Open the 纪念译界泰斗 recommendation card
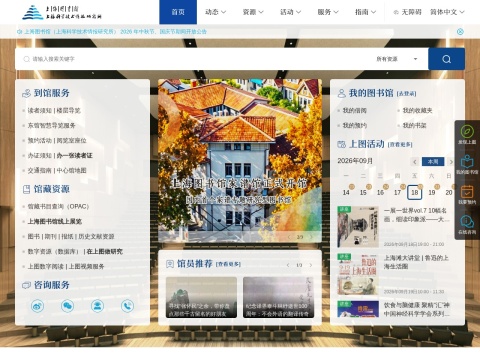 pos(278,297)
